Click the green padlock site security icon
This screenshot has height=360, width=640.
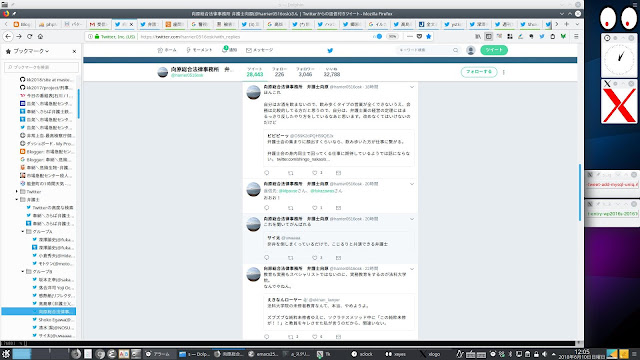point(97,36)
